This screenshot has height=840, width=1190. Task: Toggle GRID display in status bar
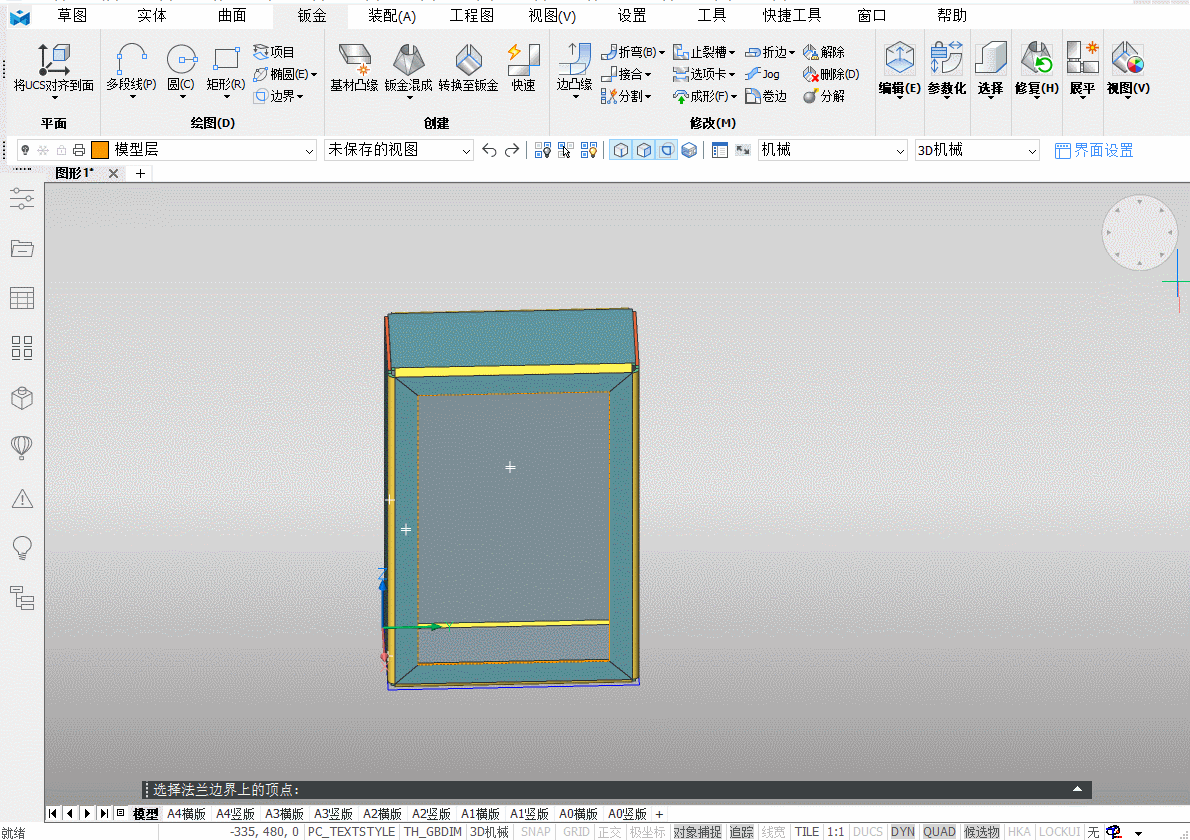click(576, 832)
